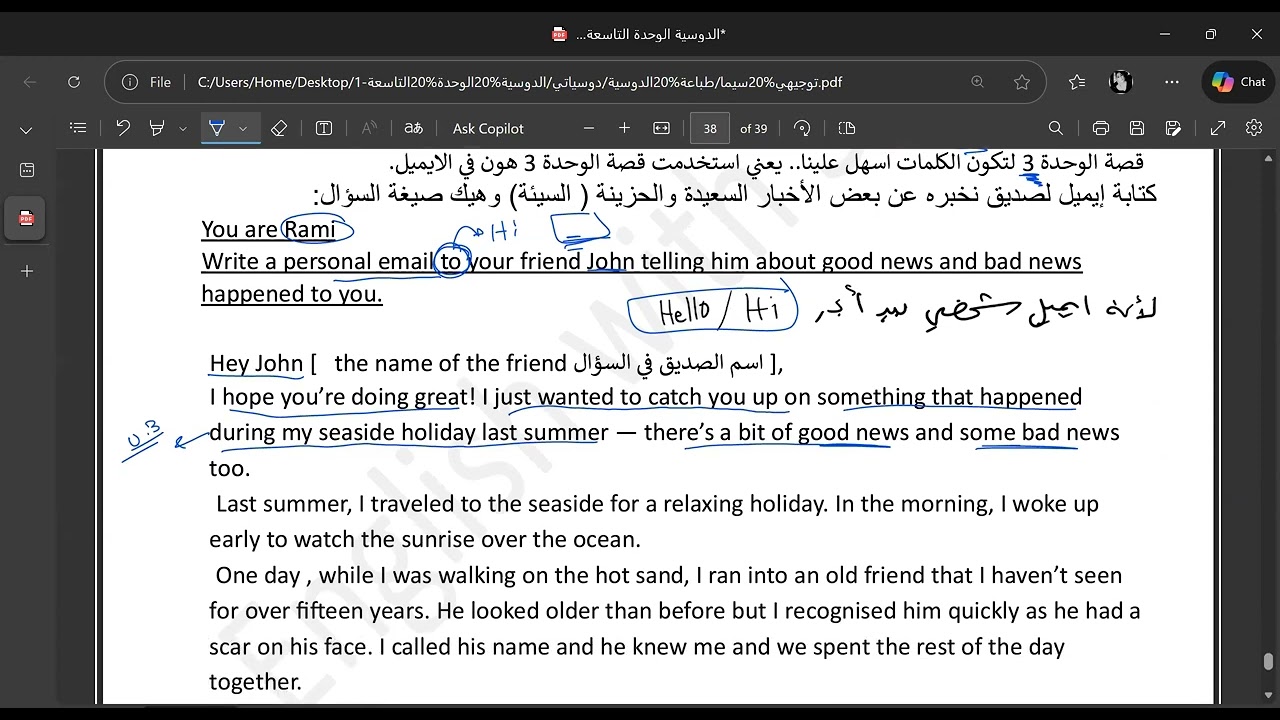Click 'I hope you're doing great!' text
Viewport: 1280px width, 720px height.
tap(343, 397)
